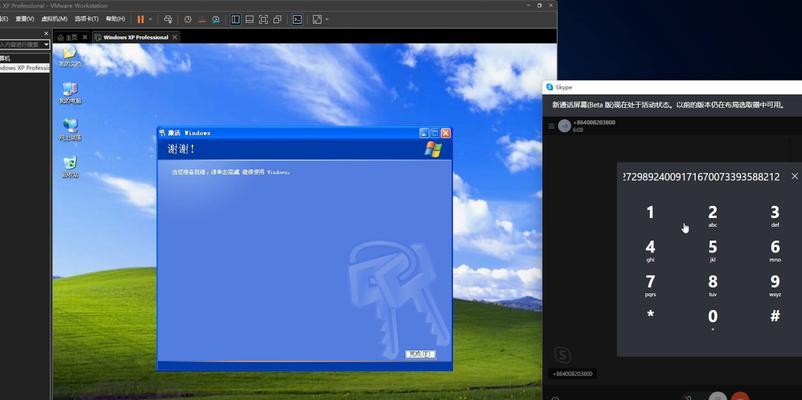Image resolution: width=802 pixels, height=400 pixels.
Task: Revert to snapshot using the orange toolbar icon
Action: tap(202, 19)
